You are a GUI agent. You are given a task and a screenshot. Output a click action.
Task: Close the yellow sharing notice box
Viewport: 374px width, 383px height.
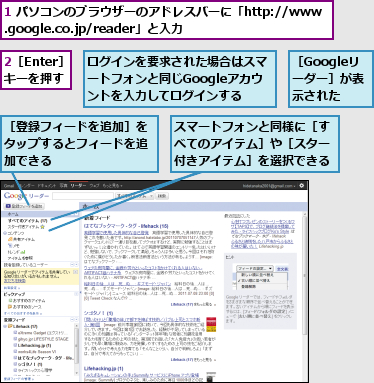tap(76, 272)
